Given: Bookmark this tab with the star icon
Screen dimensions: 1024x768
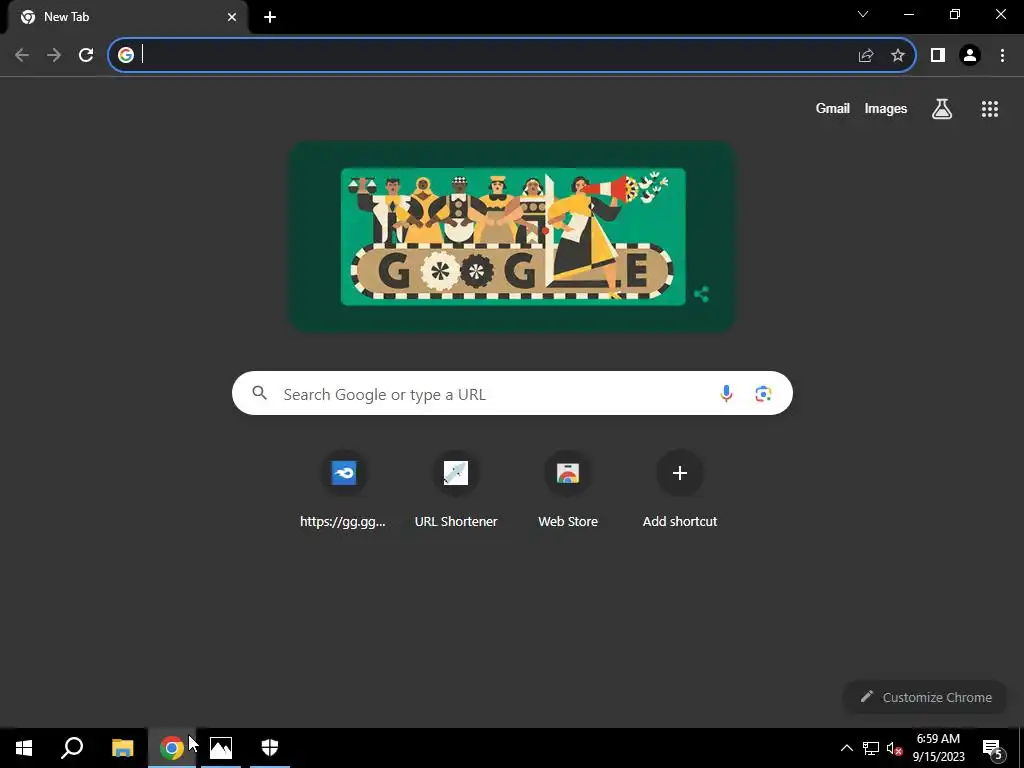Looking at the screenshot, I should [898, 55].
